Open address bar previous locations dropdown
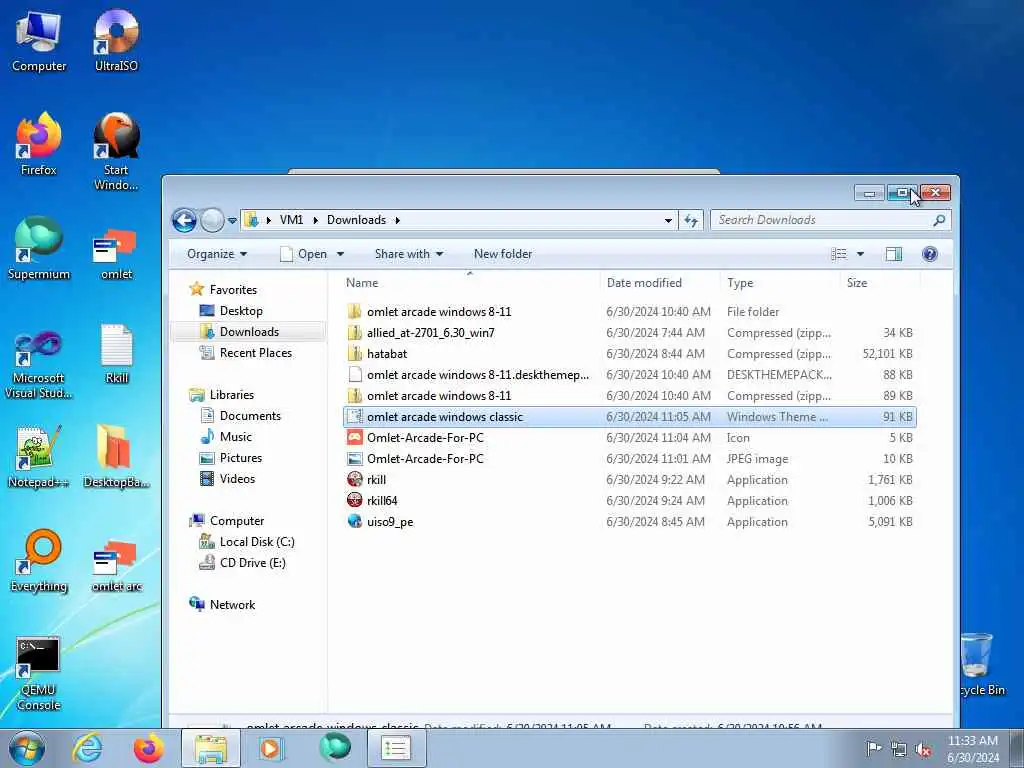Screen dimensions: 1024x768 pyautogui.click(x=668, y=220)
